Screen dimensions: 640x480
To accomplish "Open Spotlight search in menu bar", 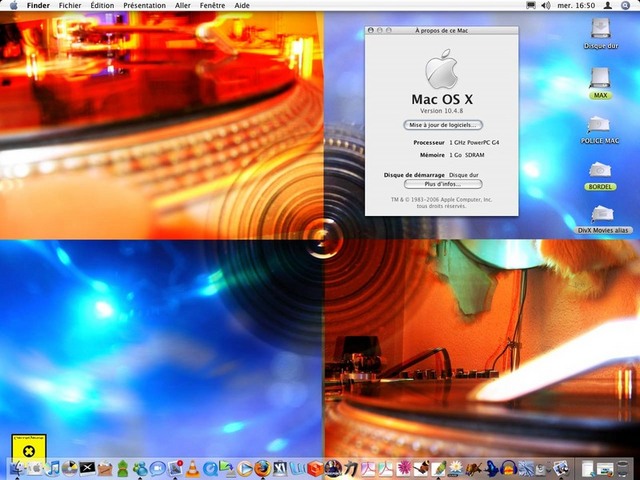I will pyautogui.click(x=625, y=5).
